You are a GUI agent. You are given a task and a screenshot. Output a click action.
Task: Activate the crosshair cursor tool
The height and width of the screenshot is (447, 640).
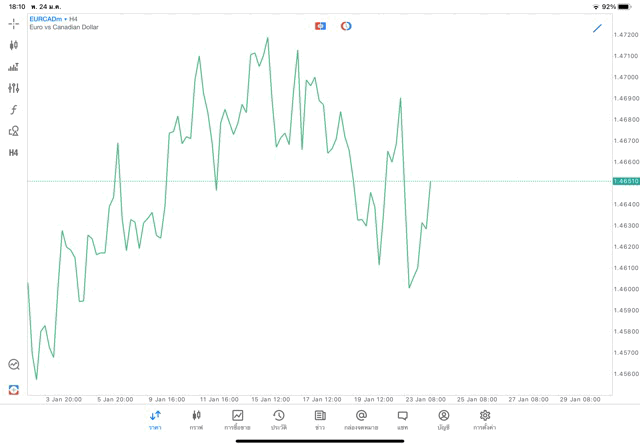click(x=13, y=23)
